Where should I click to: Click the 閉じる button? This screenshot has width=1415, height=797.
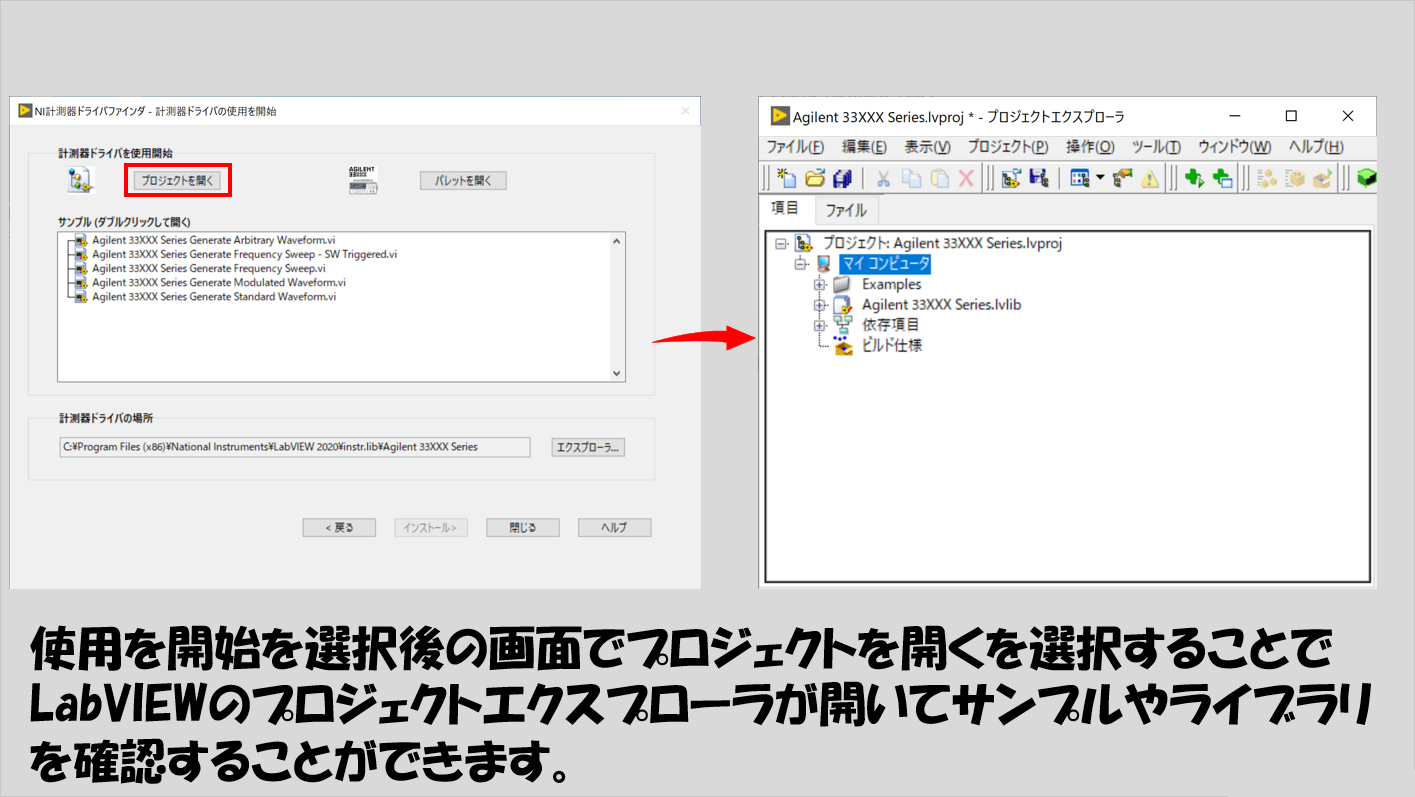click(x=523, y=527)
